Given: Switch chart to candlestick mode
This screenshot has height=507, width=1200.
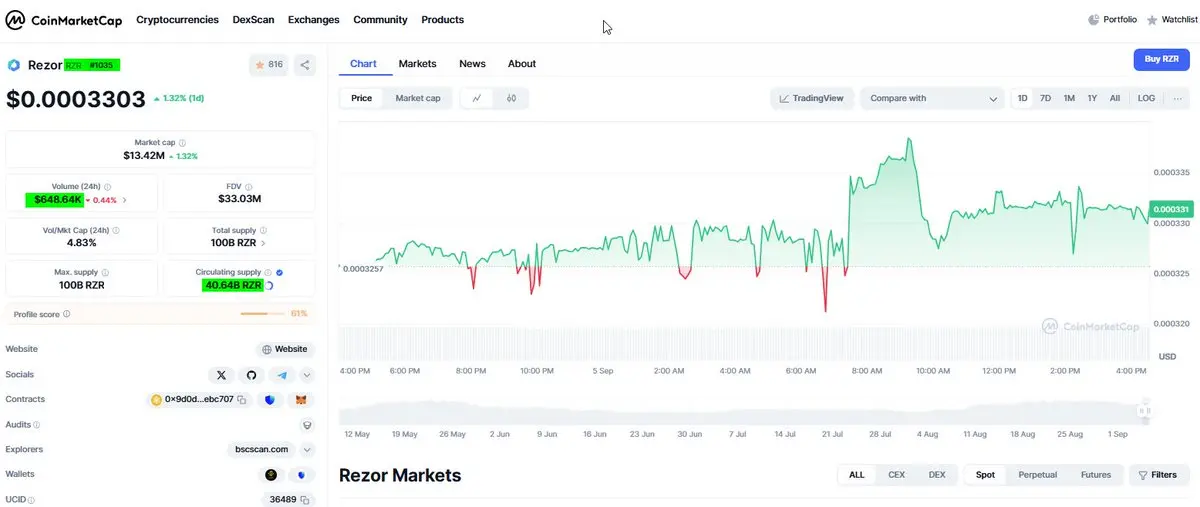Looking at the screenshot, I should 511,98.
